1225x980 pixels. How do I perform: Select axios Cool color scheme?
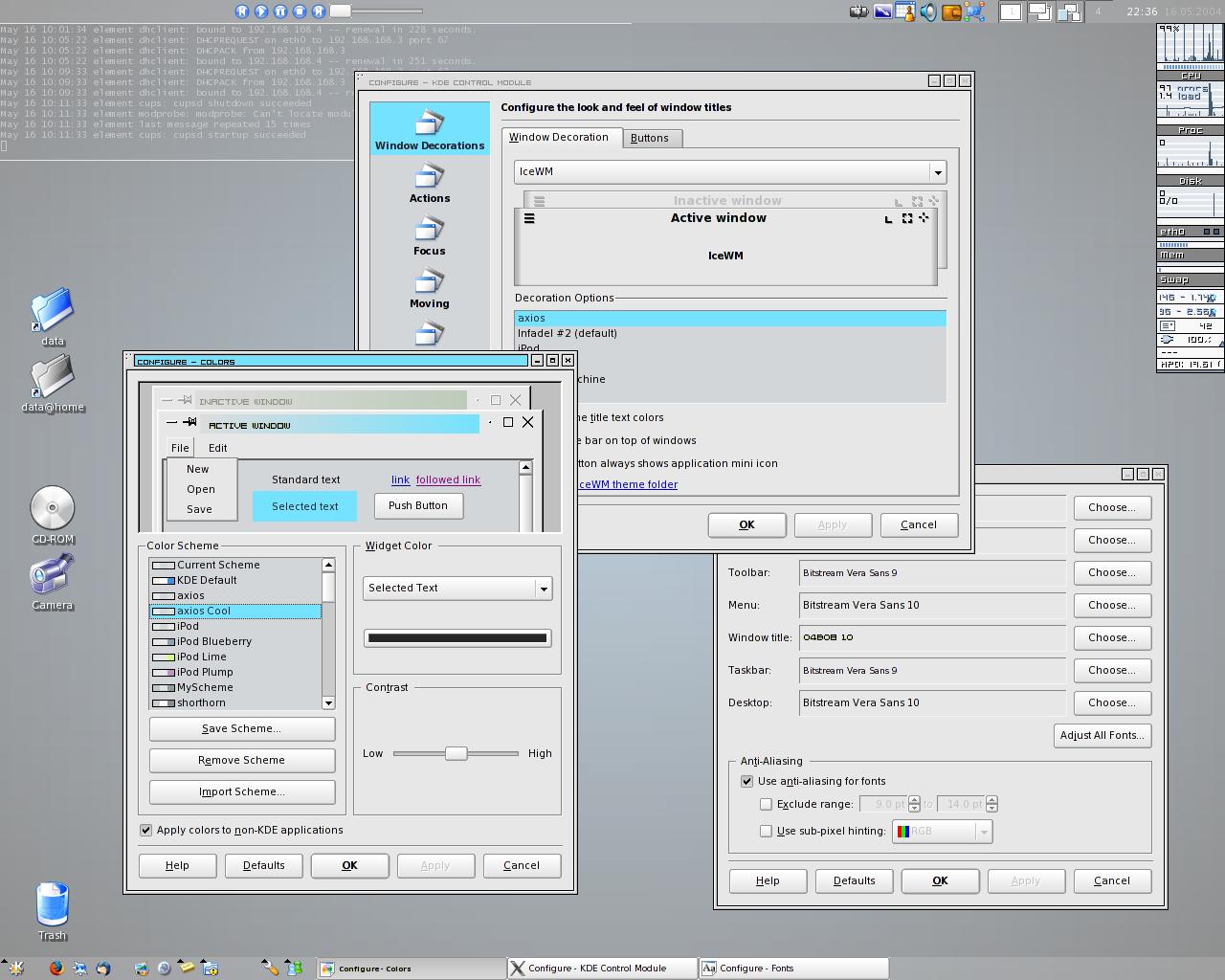pos(235,611)
